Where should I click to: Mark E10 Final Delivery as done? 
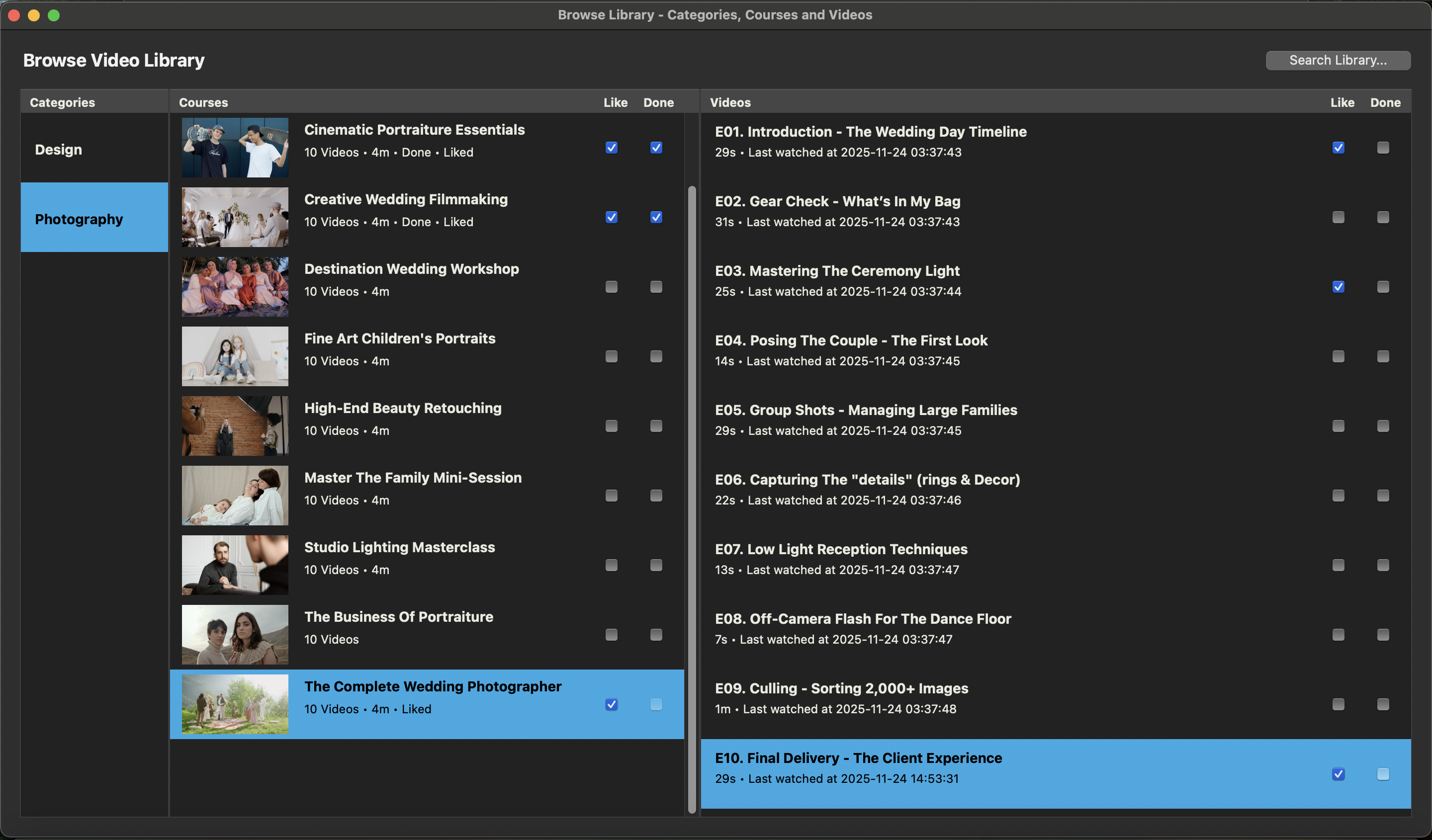[x=1383, y=774]
